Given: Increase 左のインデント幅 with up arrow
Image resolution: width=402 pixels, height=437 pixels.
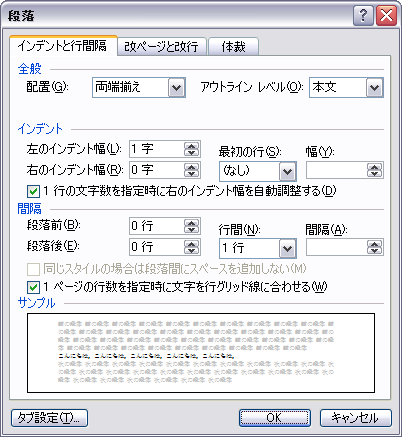Looking at the screenshot, I should [192, 146].
